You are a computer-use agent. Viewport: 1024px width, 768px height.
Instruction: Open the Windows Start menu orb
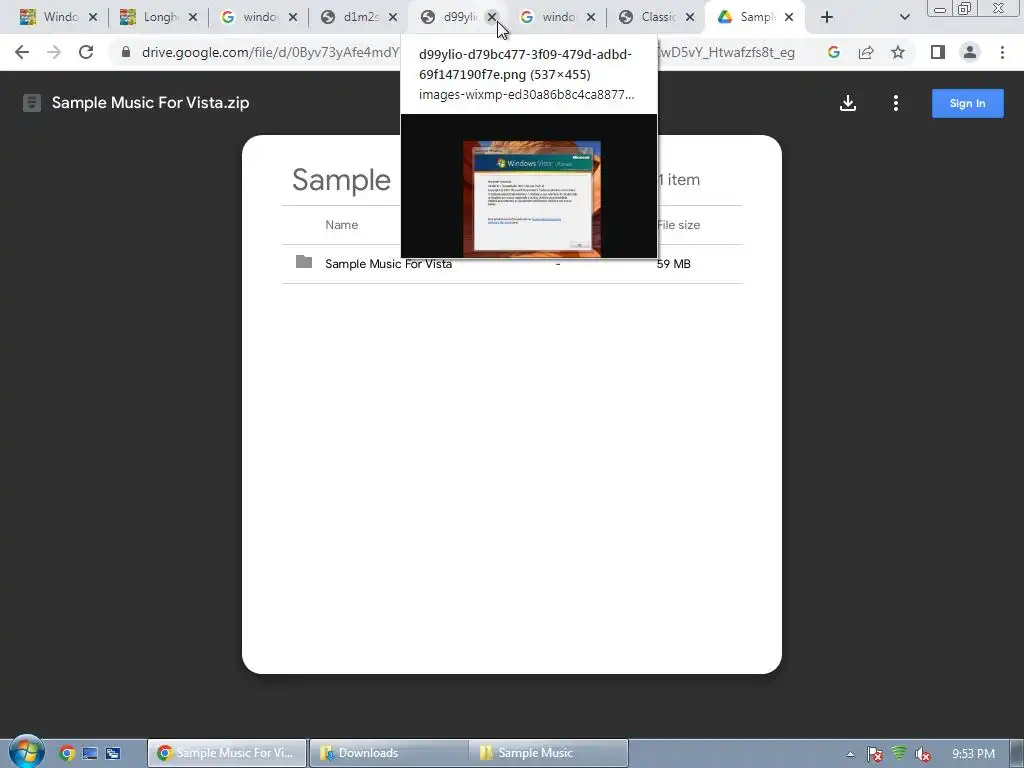coord(26,752)
